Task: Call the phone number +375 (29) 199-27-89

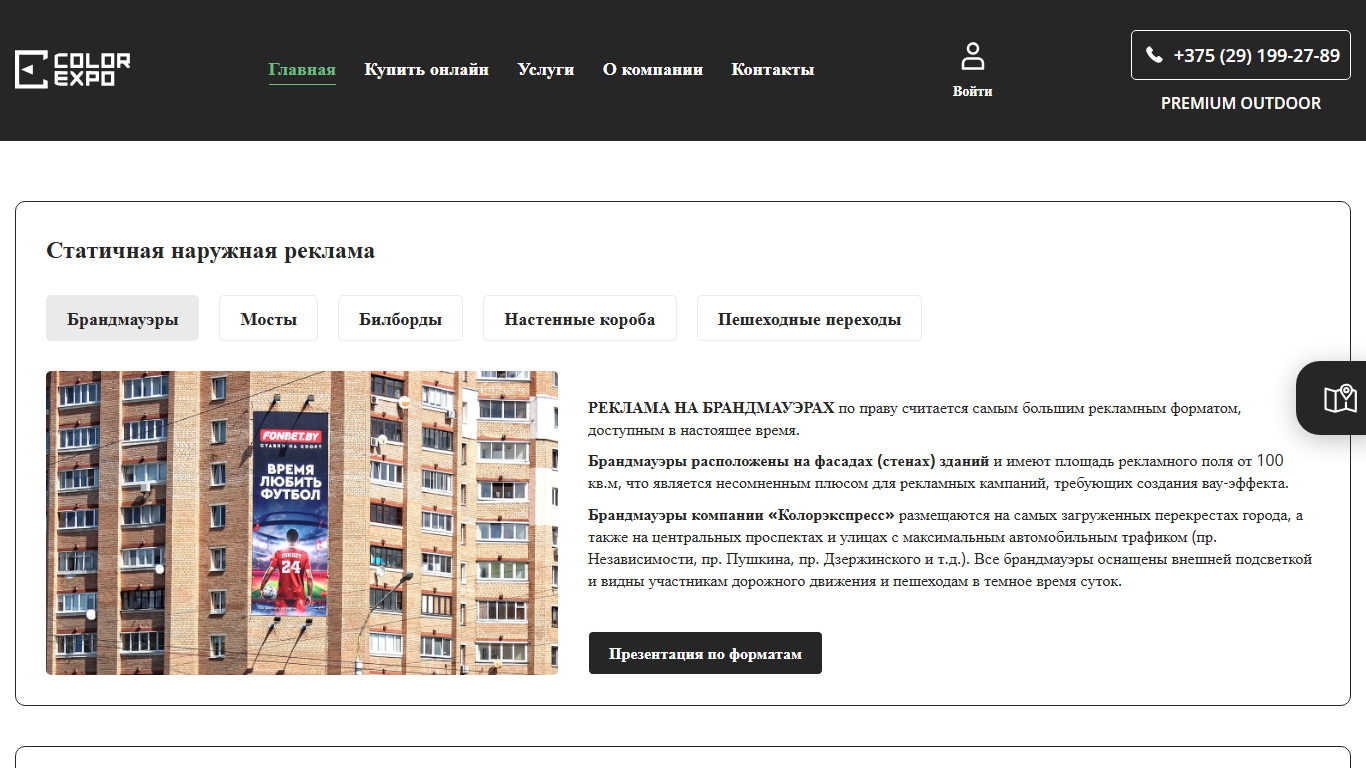Action: tap(1256, 56)
